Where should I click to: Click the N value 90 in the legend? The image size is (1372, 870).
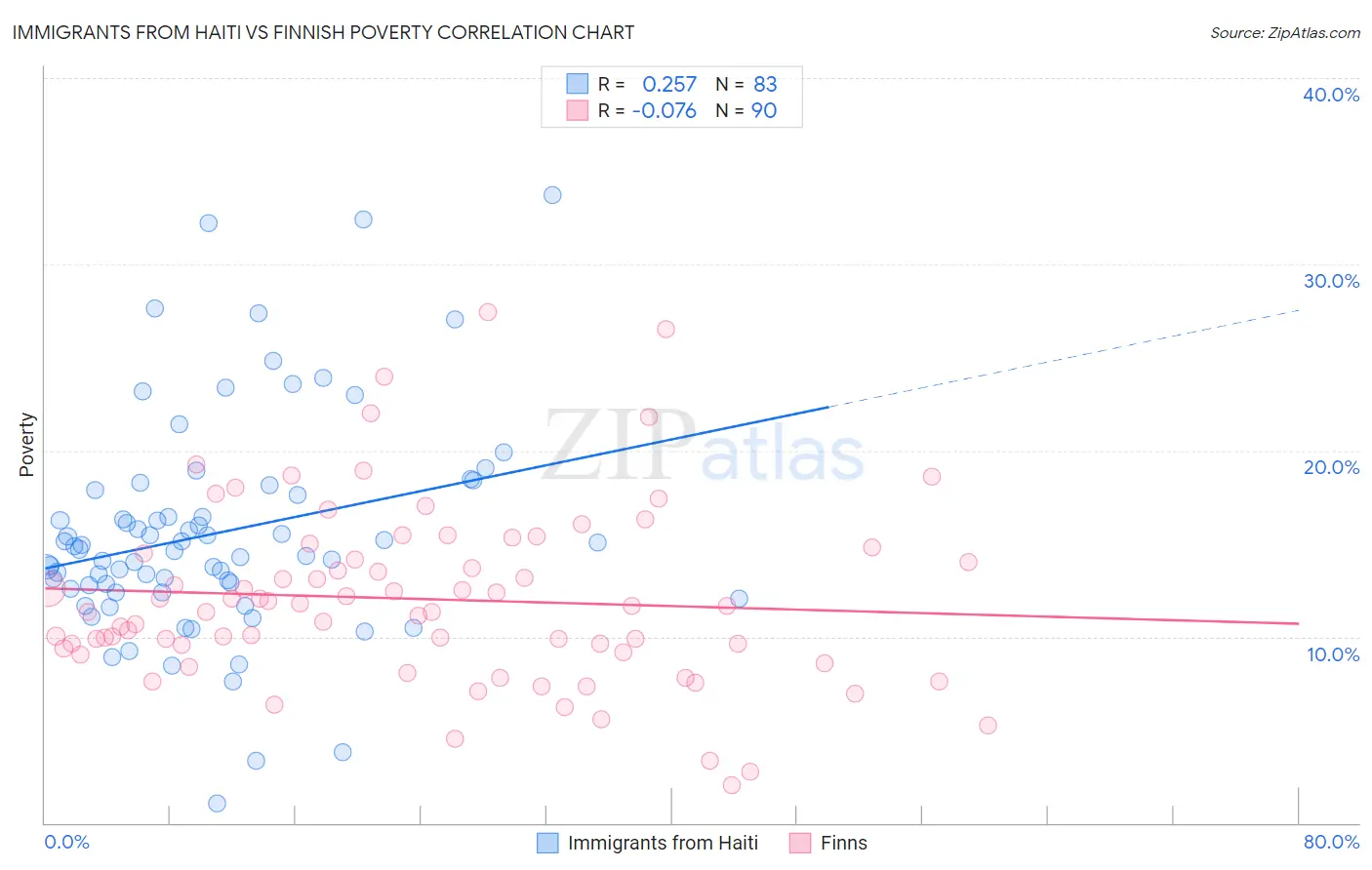764,110
